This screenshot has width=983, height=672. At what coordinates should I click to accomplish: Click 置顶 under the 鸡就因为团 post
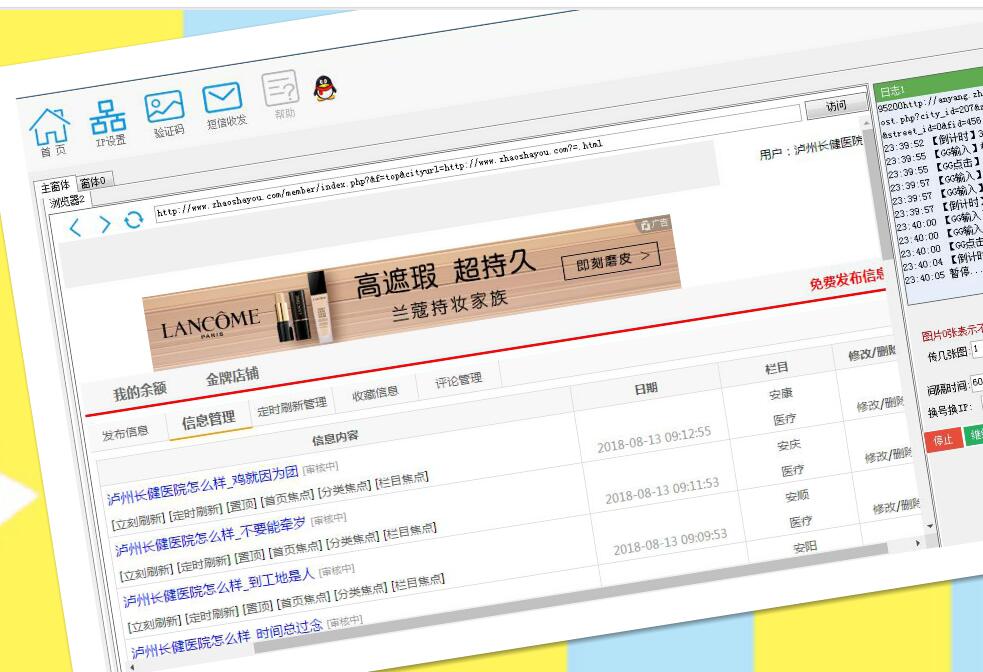coord(241,505)
